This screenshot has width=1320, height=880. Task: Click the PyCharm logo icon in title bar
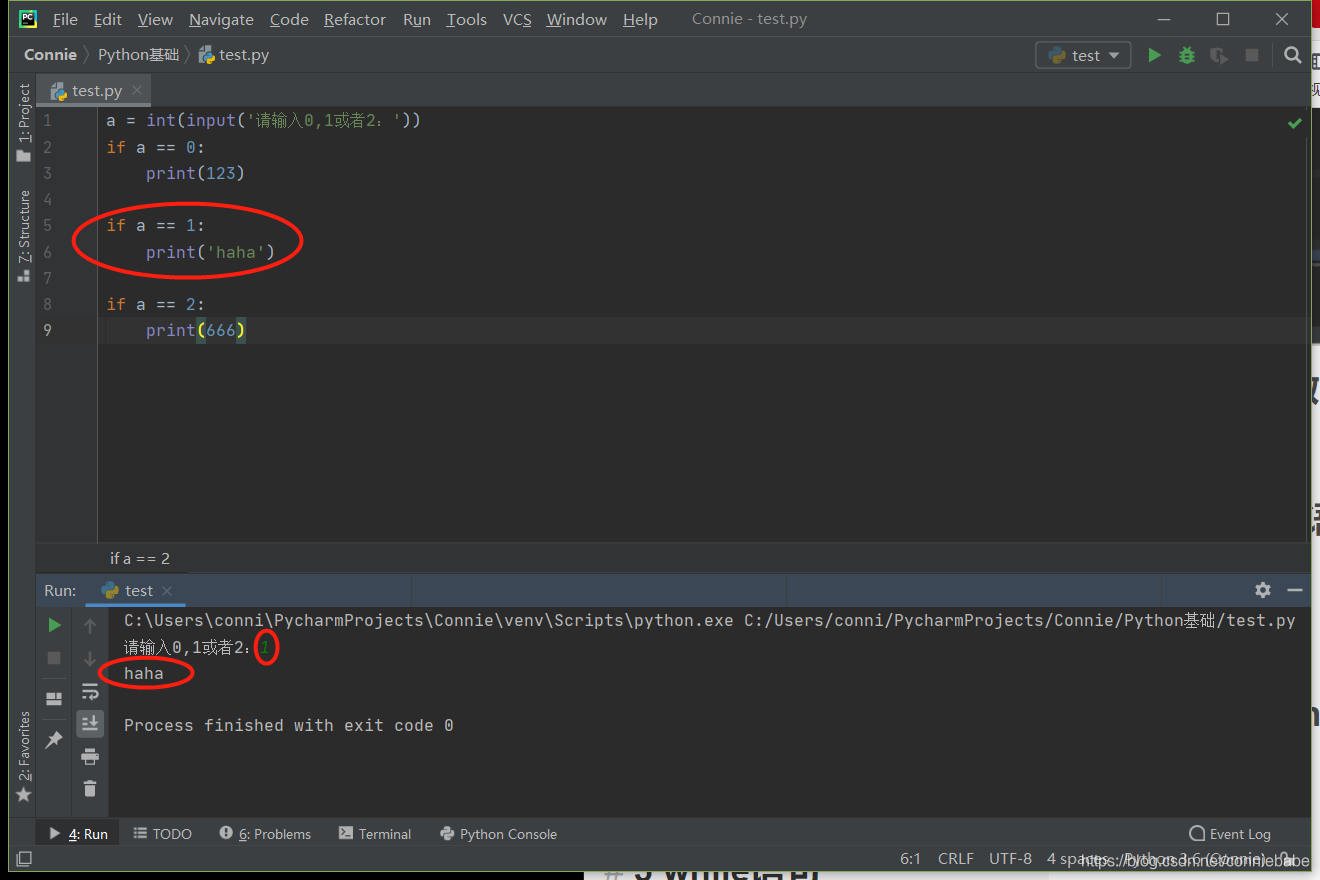pyautogui.click(x=28, y=19)
